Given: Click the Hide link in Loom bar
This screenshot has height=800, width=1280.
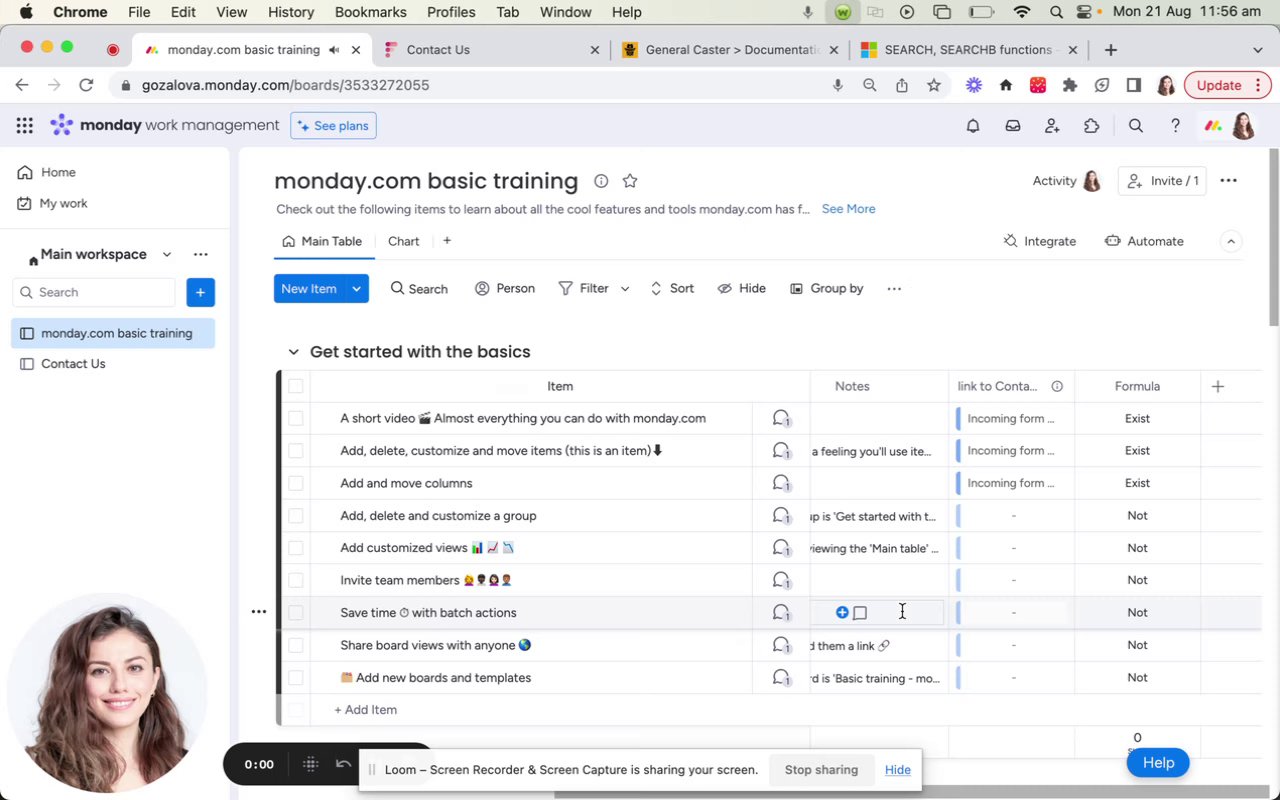Looking at the screenshot, I should tap(898, 770).
